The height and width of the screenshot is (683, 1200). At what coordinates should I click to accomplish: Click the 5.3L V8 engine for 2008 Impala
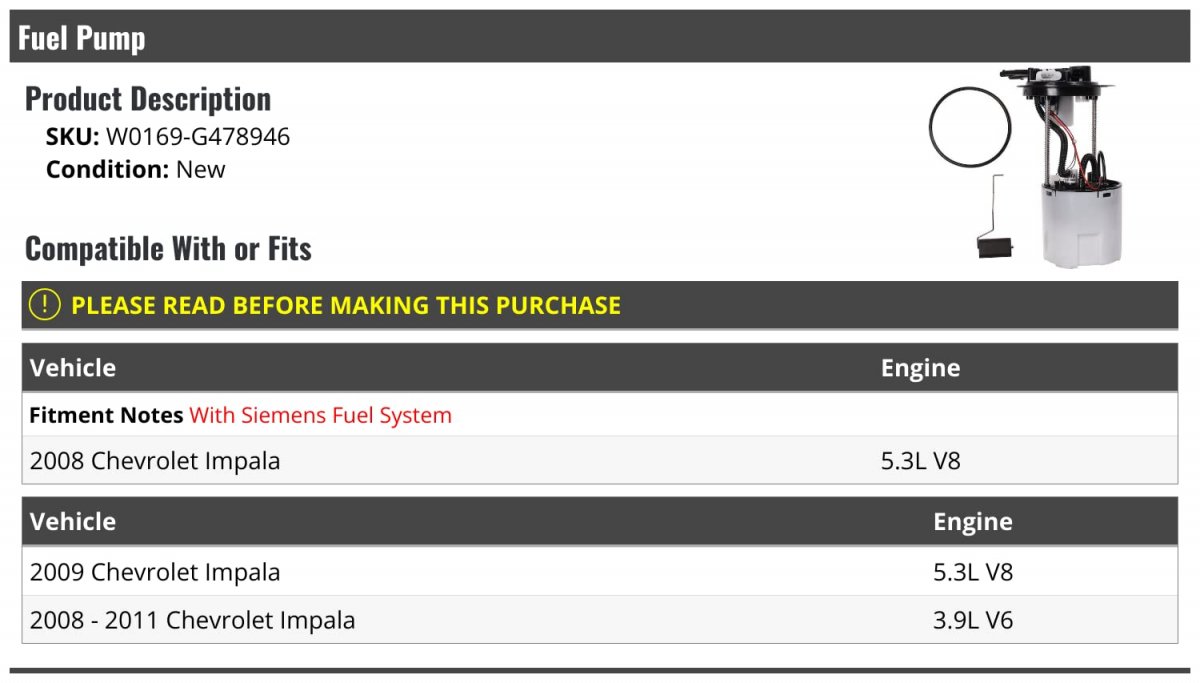(x=920, y=461)
